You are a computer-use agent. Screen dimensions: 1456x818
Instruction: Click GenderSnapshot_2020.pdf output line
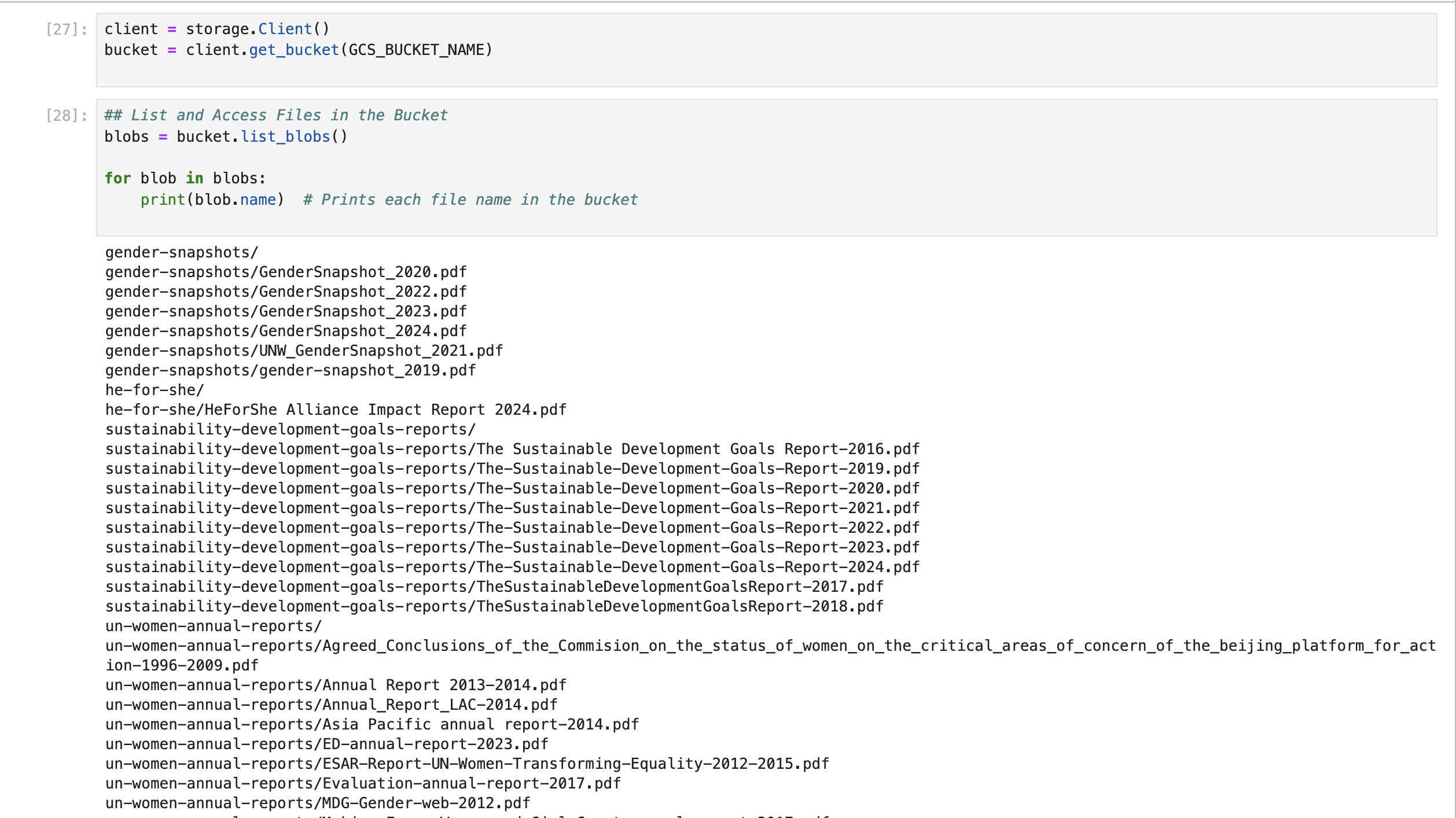coord(285,272)
